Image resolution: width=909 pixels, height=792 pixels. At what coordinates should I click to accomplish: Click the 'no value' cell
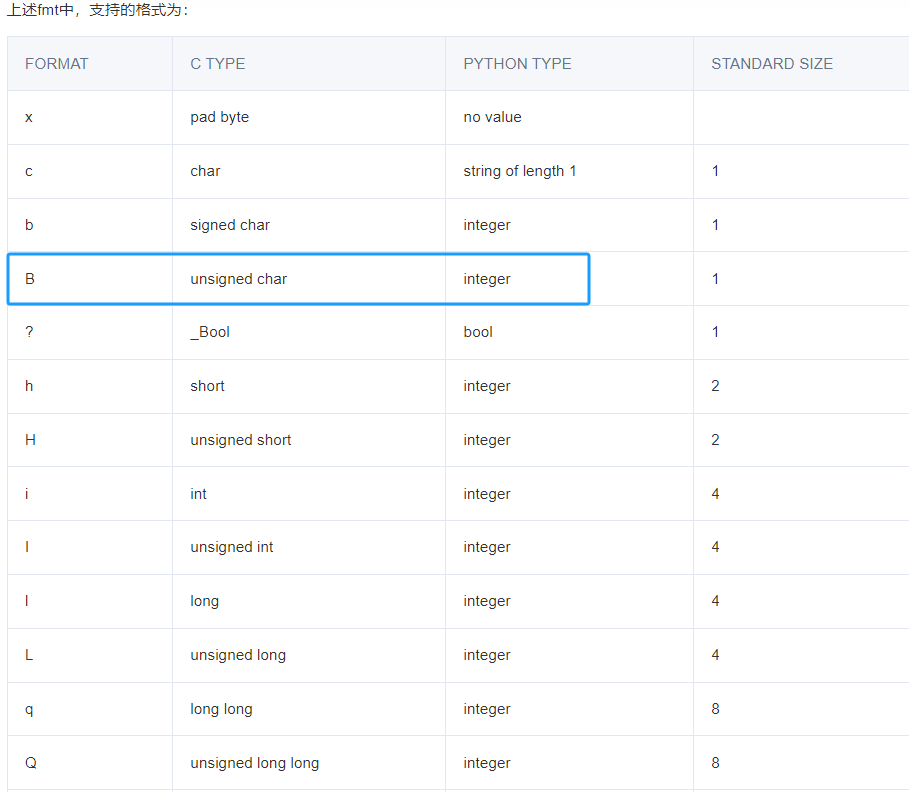tap(492, 117)
